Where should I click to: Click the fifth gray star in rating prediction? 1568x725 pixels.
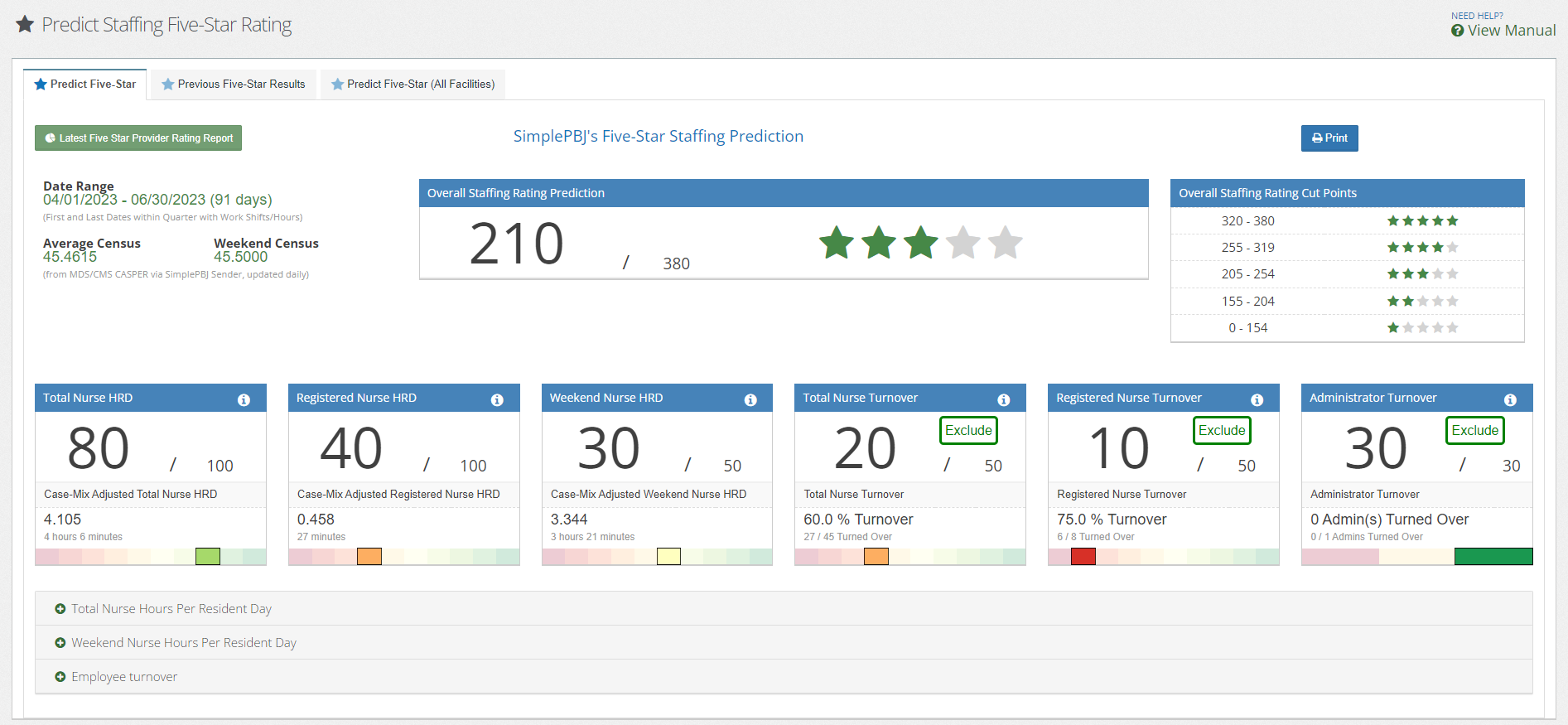coord(1006,243)
